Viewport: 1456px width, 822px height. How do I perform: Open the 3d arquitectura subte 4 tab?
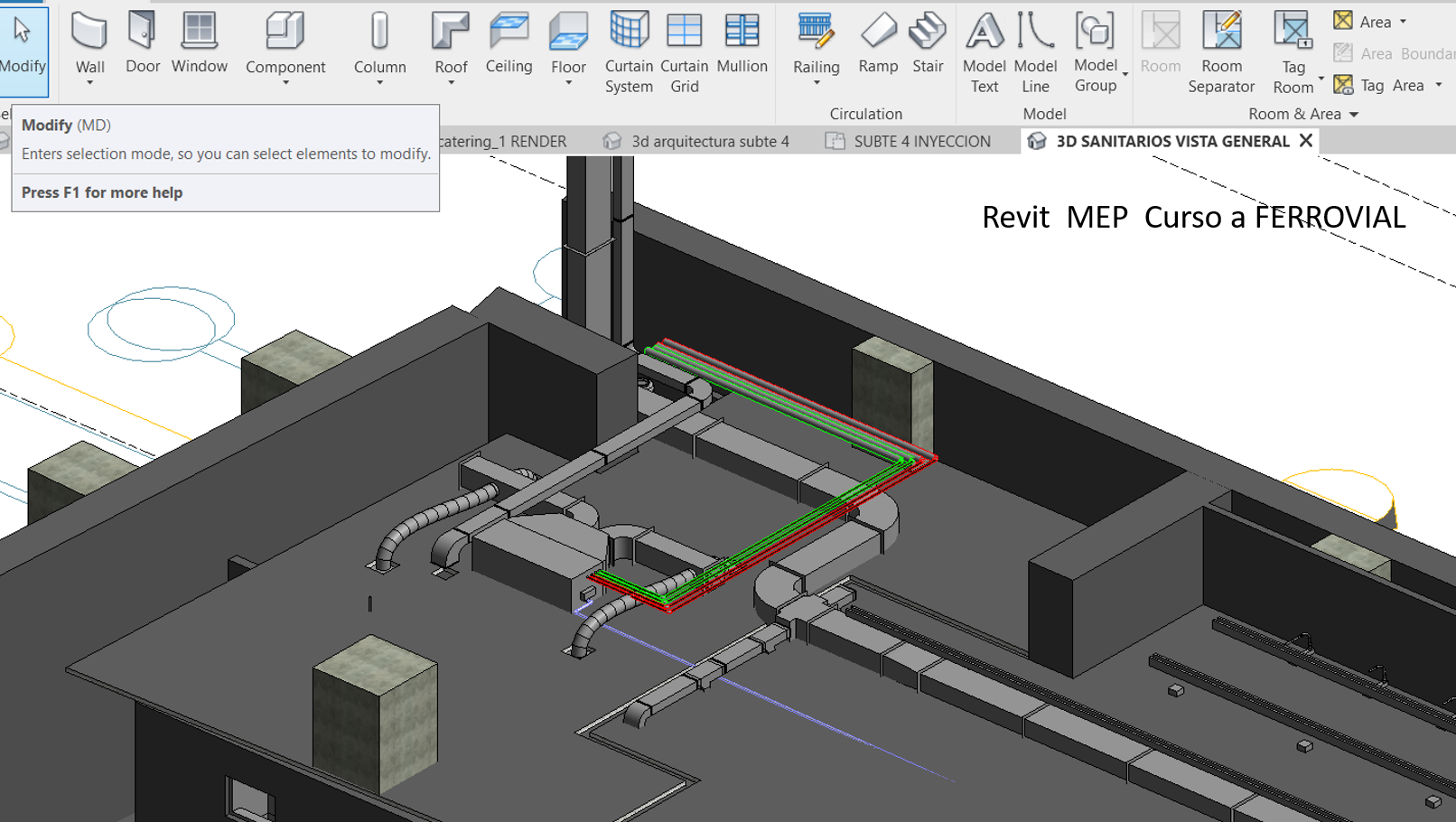point(710,141)
